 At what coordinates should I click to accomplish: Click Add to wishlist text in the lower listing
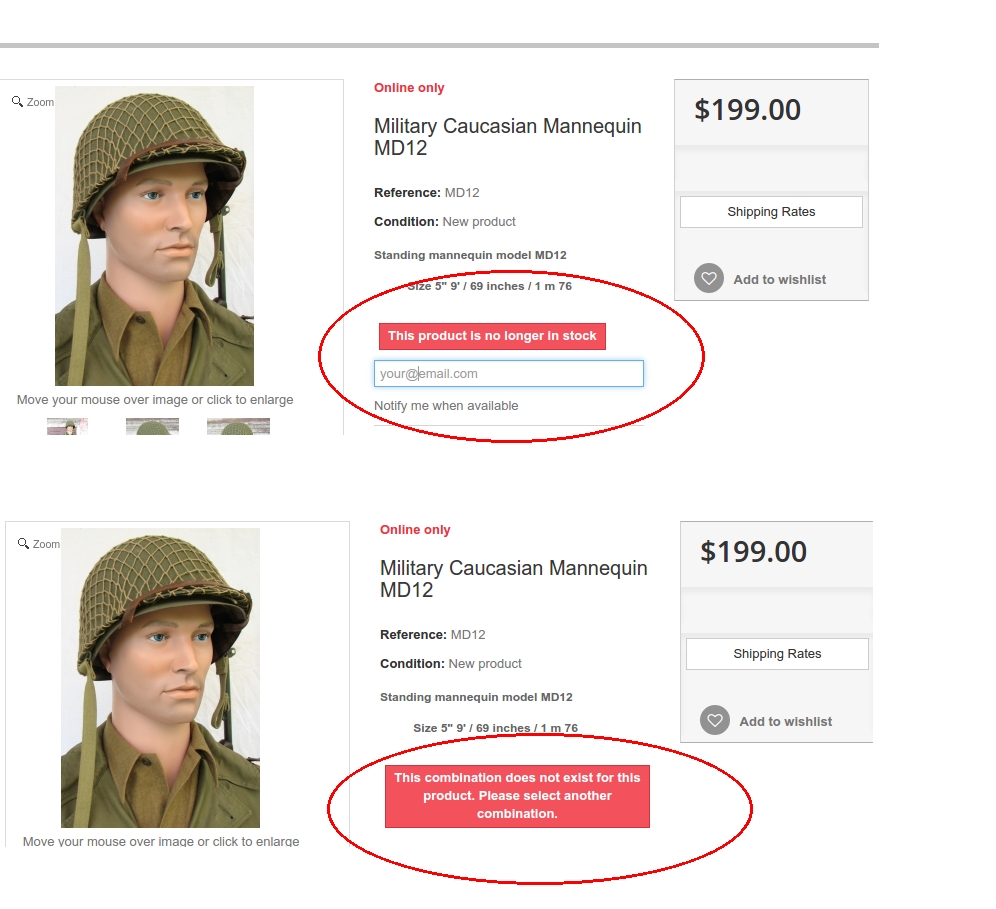[x=785, y=722]
